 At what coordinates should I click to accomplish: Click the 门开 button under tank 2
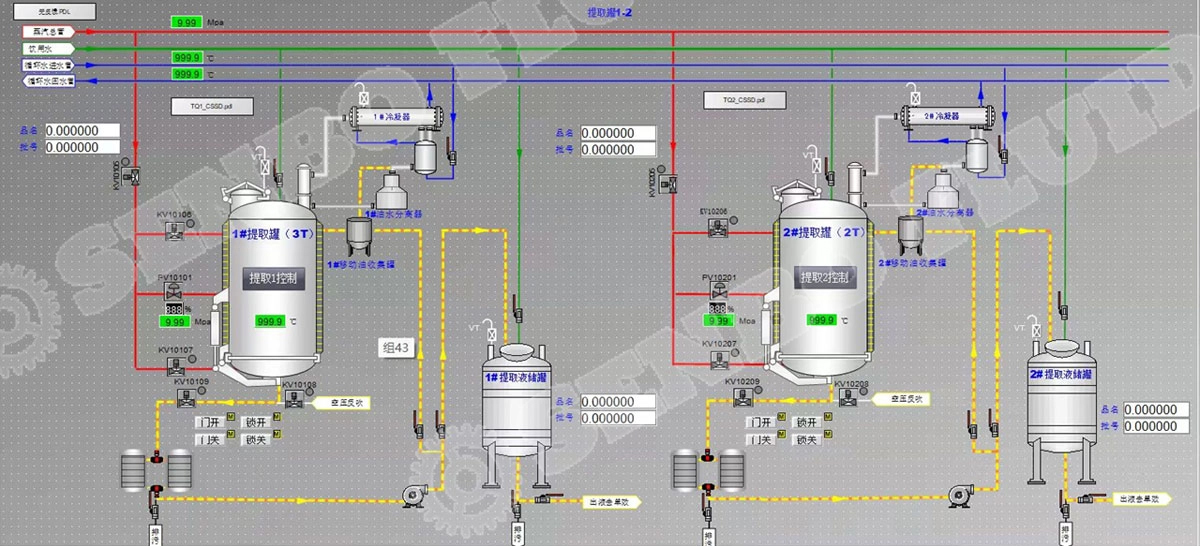point(762,422)
